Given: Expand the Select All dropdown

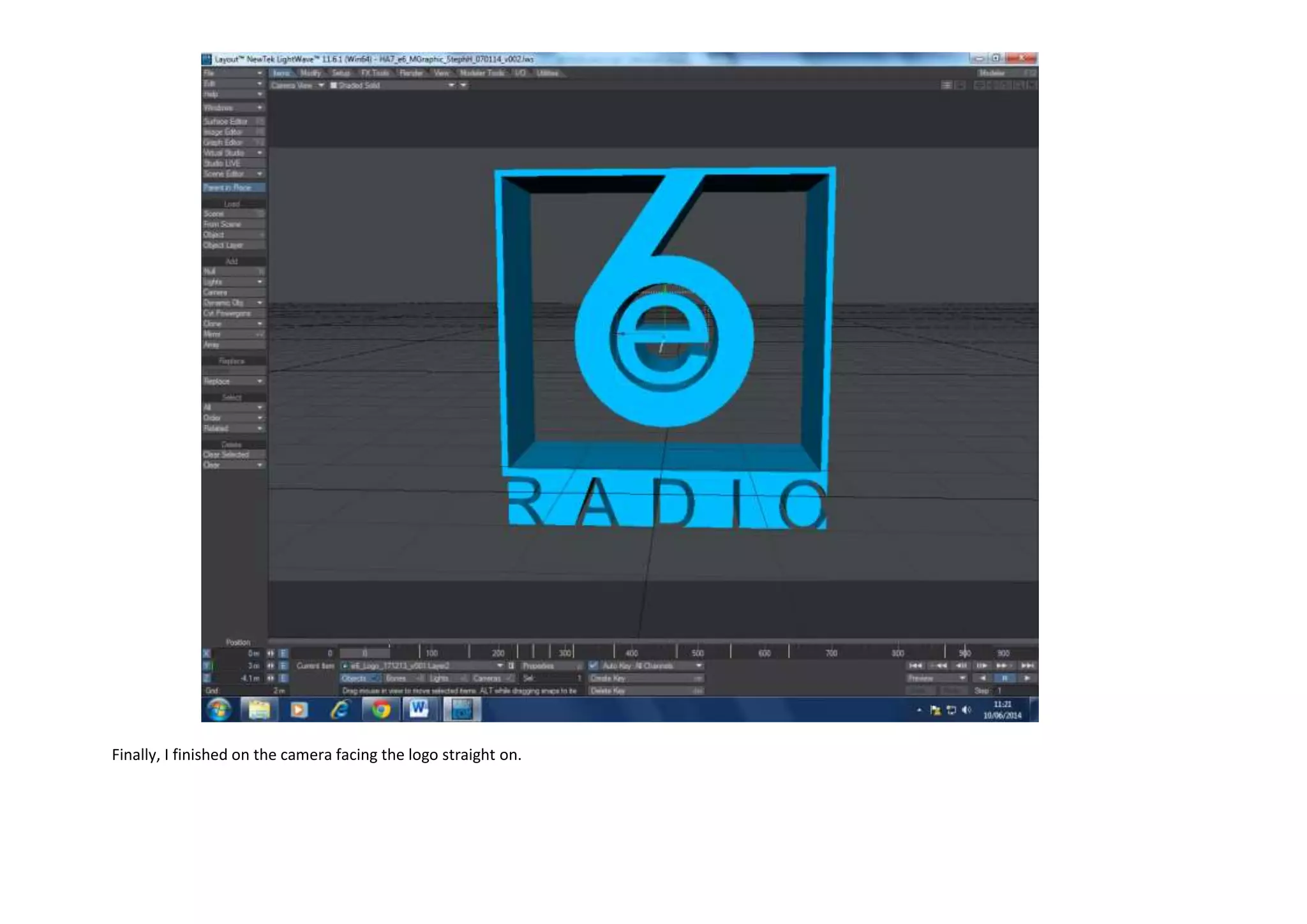Looking at the screenshot, I should coord(233,407).
